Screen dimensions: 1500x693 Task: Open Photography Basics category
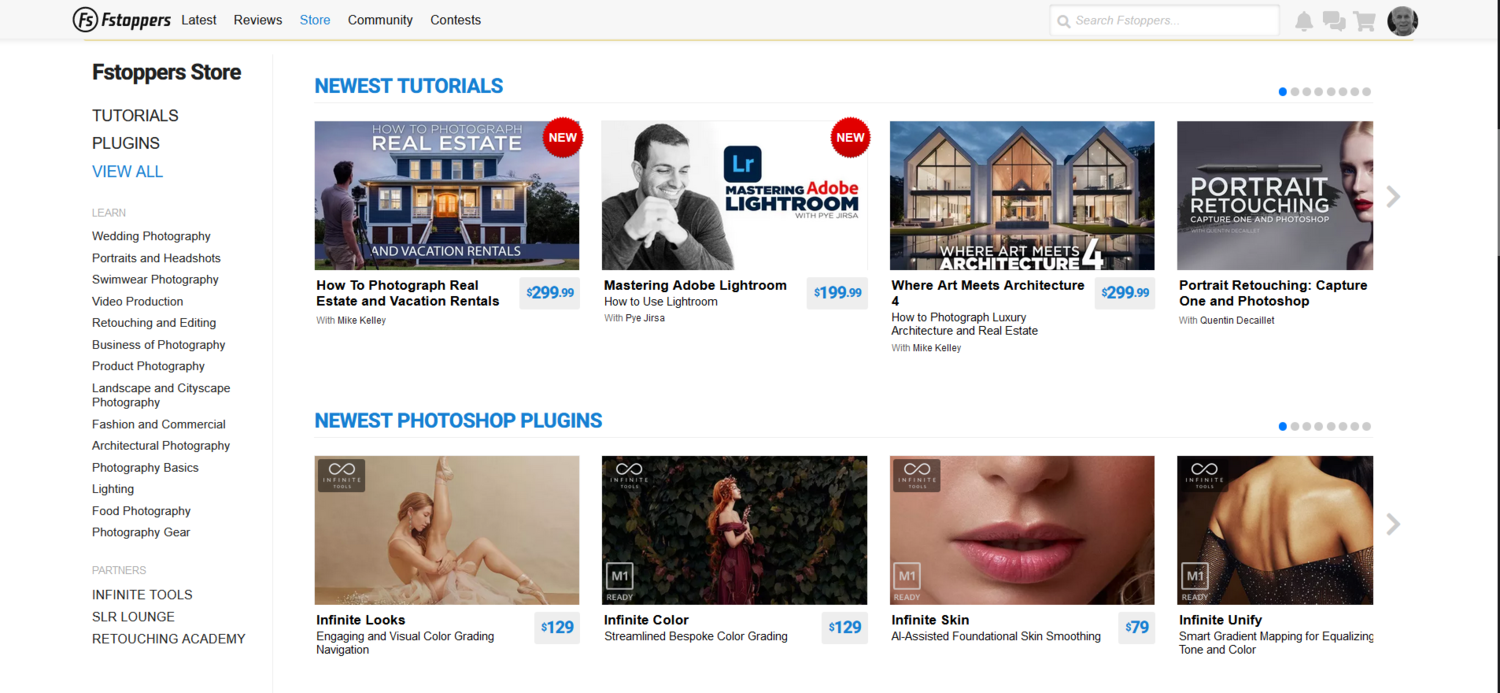coord(145,468)
